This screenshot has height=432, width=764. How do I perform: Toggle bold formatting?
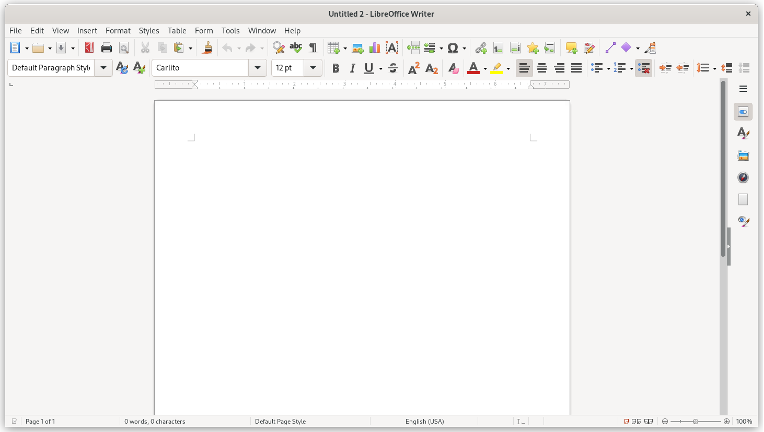(x=335, y=68)
